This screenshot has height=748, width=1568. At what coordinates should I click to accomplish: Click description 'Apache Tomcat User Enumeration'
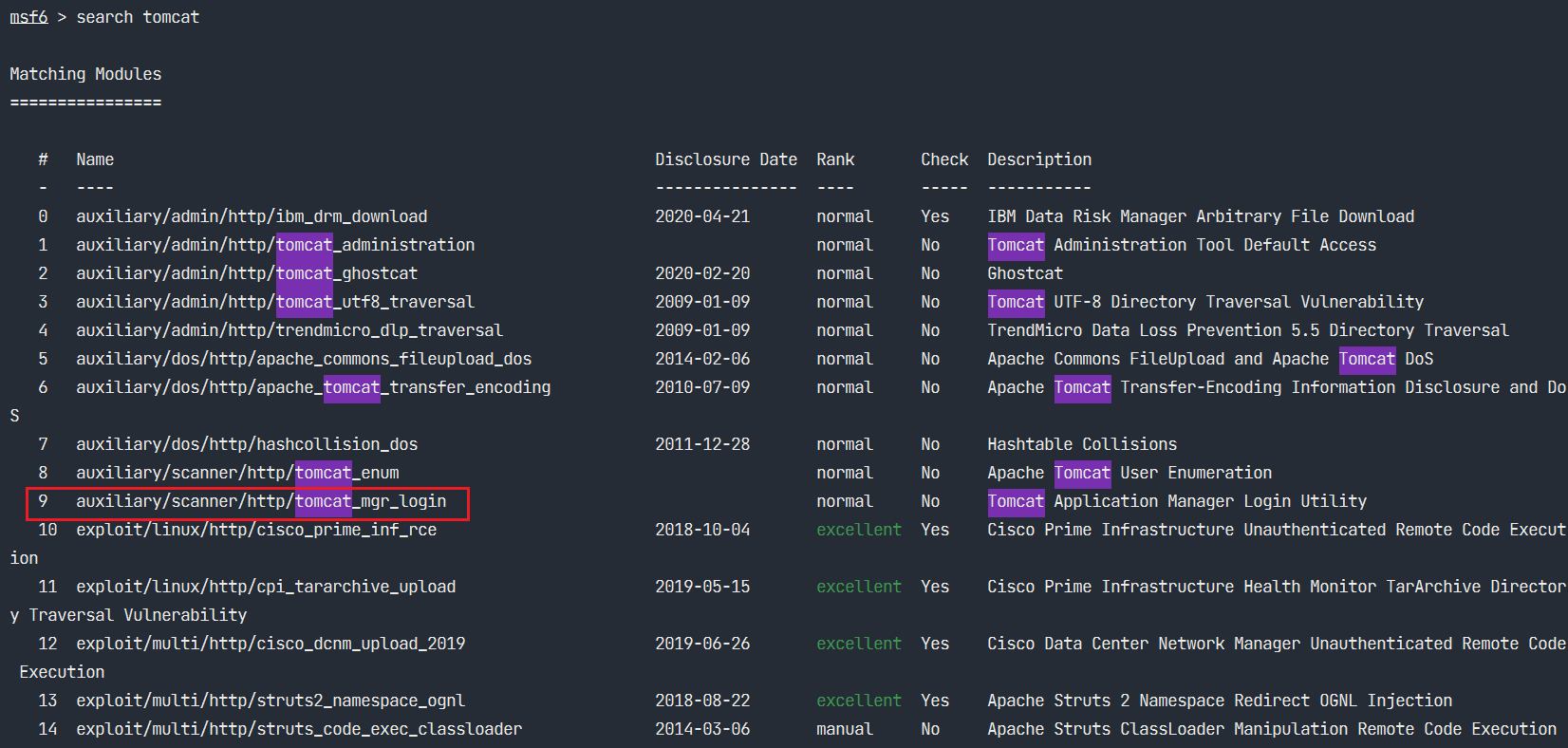(1129, 473)
